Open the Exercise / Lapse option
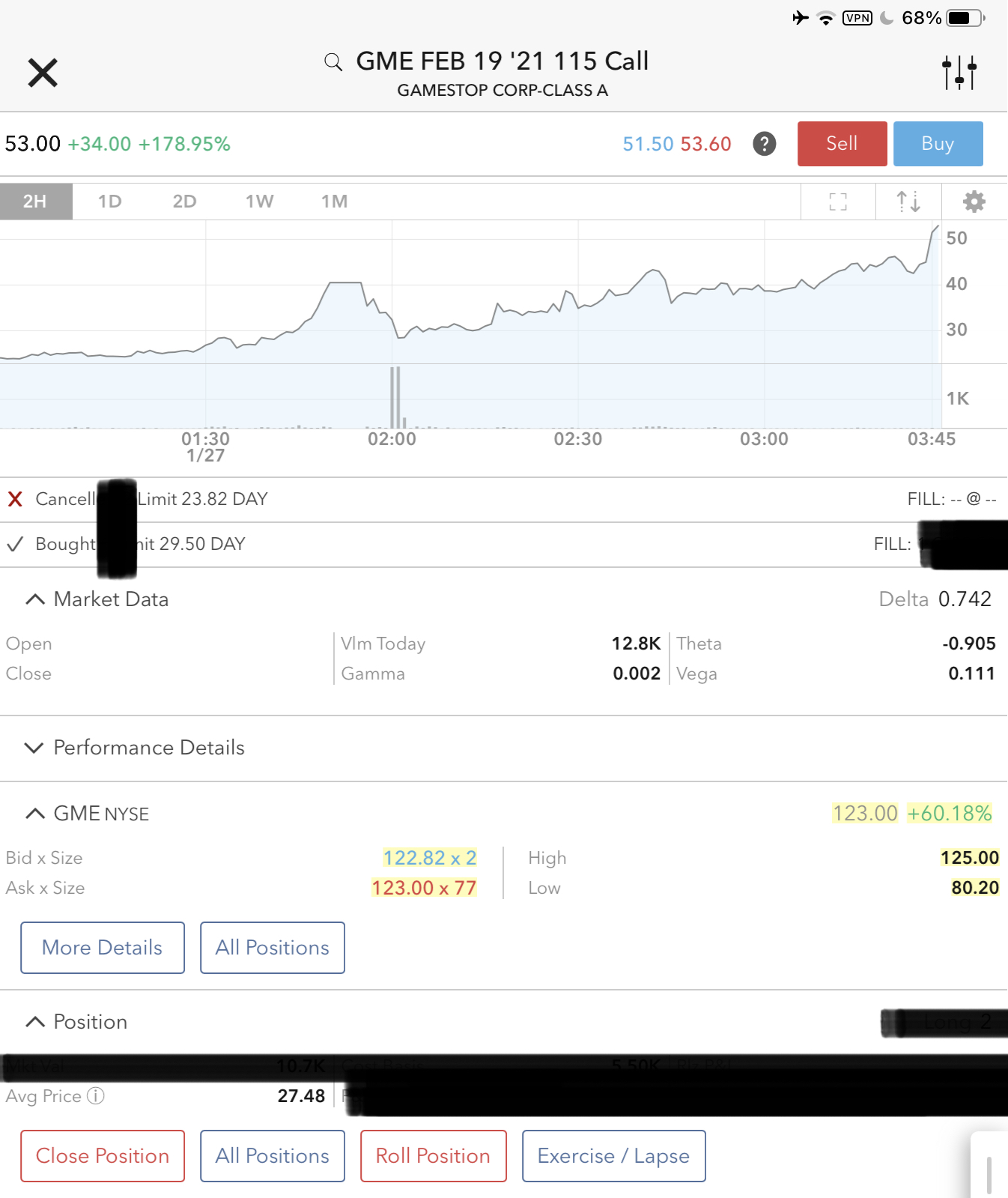1008x1198 pixels. (613, 1156)
